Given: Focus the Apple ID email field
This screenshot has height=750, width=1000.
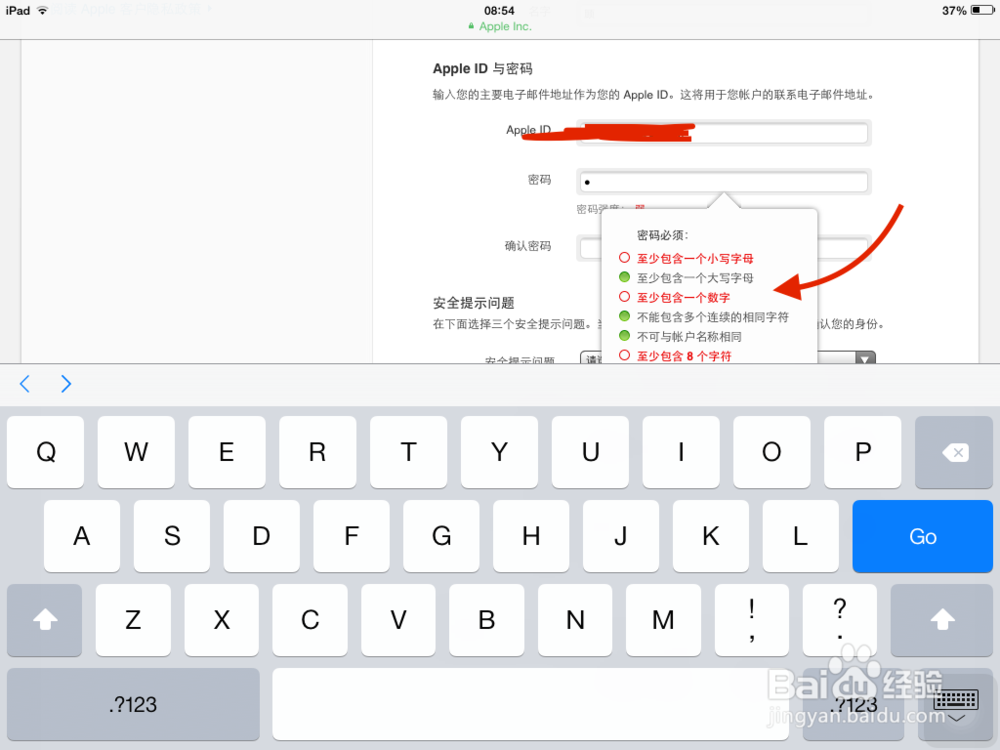Looking at the screenshot, I should (x=723, y=133).
